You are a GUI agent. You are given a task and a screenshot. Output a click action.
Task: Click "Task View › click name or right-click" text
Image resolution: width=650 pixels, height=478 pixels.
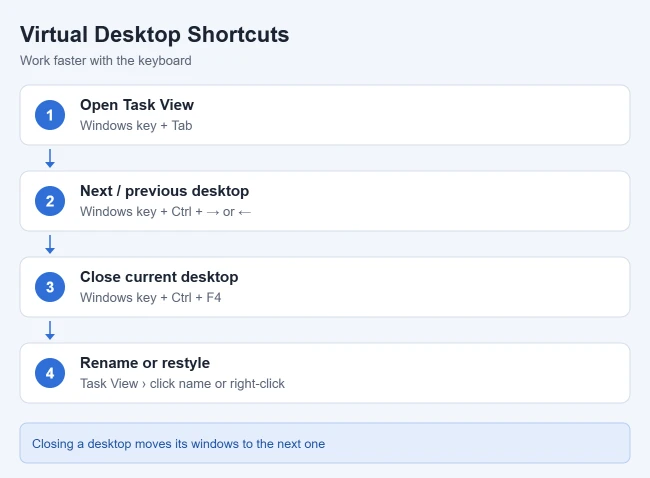pos(182,384)
